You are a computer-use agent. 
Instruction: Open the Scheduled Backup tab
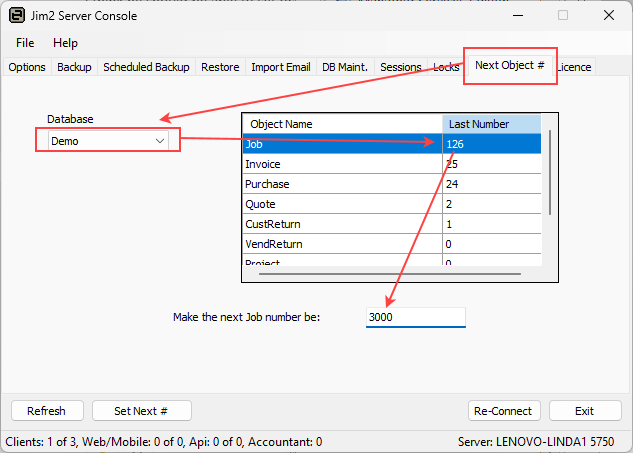click(x=146, y=67)
